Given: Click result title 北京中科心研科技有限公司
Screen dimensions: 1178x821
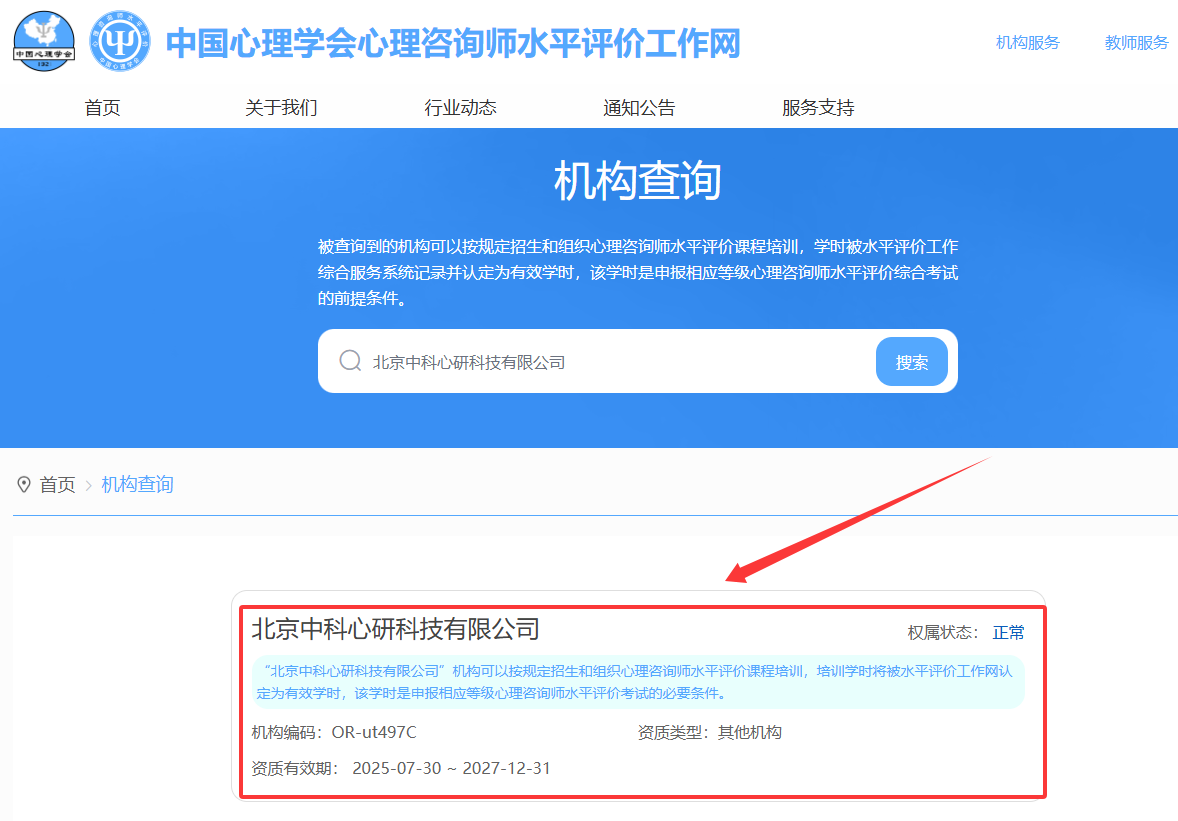Looking at the screenshot, I should [x=395, y=629].
